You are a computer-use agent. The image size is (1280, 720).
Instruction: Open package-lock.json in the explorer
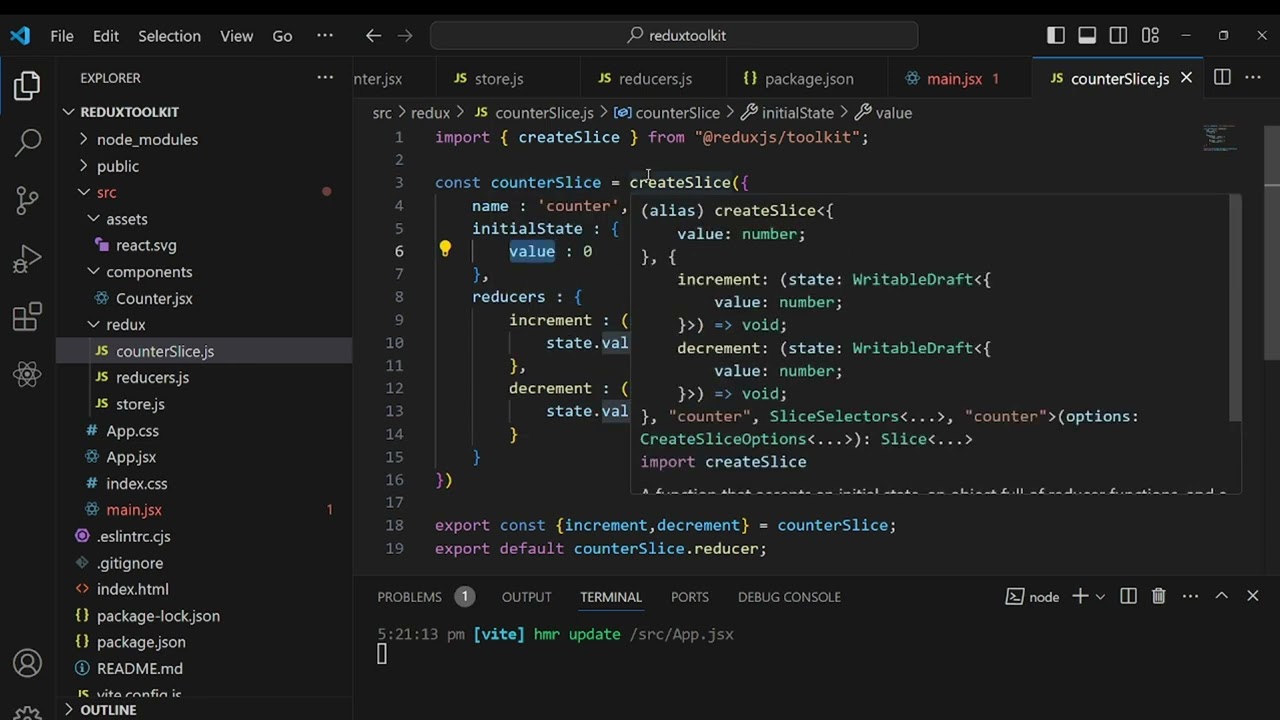(205, 616)
